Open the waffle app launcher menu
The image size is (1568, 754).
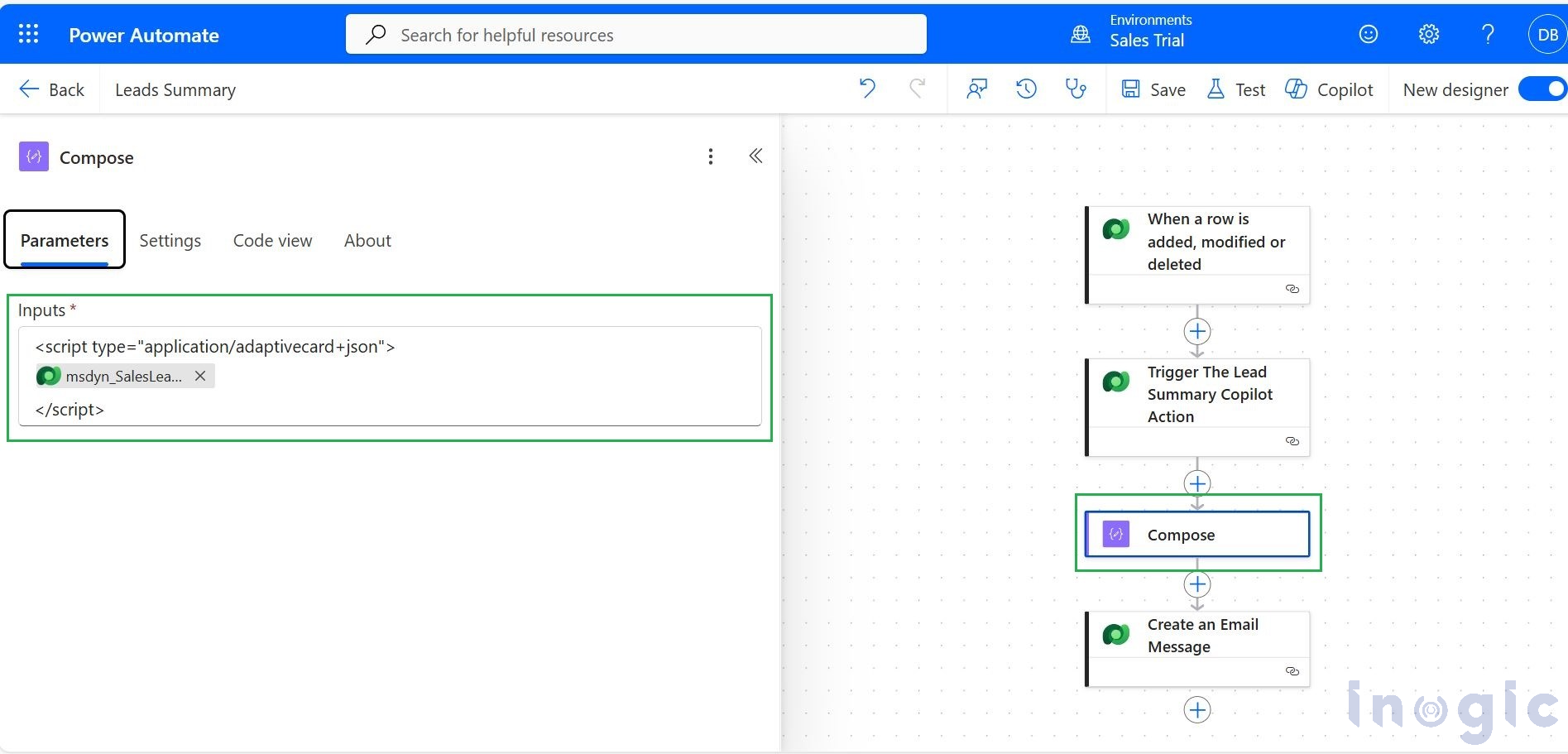point(27,33)
